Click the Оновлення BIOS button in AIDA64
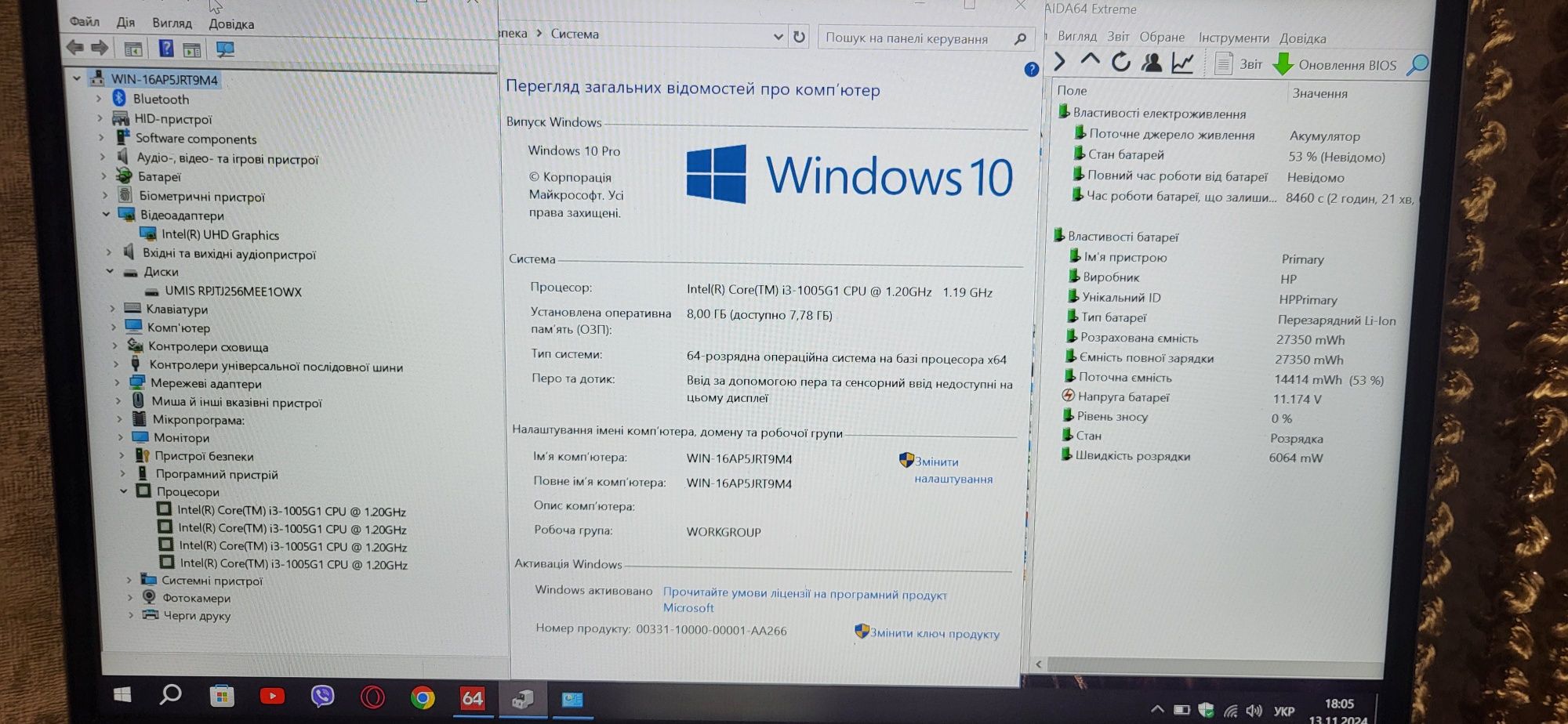 (1334, 65)
